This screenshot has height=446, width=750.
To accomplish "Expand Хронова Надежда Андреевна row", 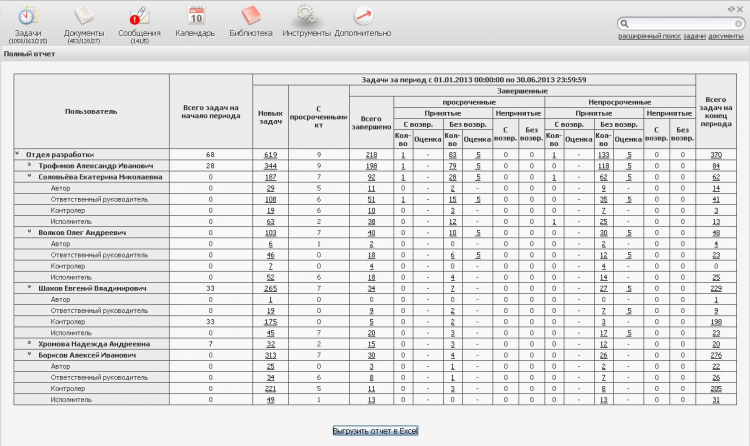I will click(x=29, y=343).
